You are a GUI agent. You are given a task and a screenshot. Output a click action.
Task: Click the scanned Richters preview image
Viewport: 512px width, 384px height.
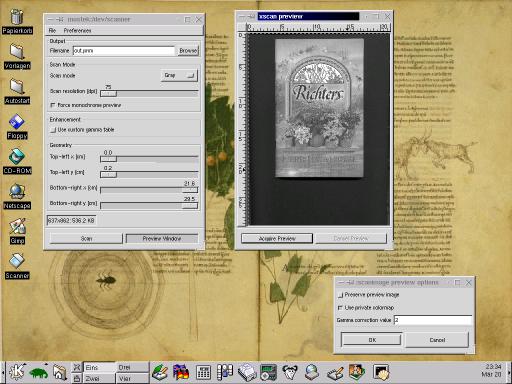pyautogui.click(x=319, y=108)
